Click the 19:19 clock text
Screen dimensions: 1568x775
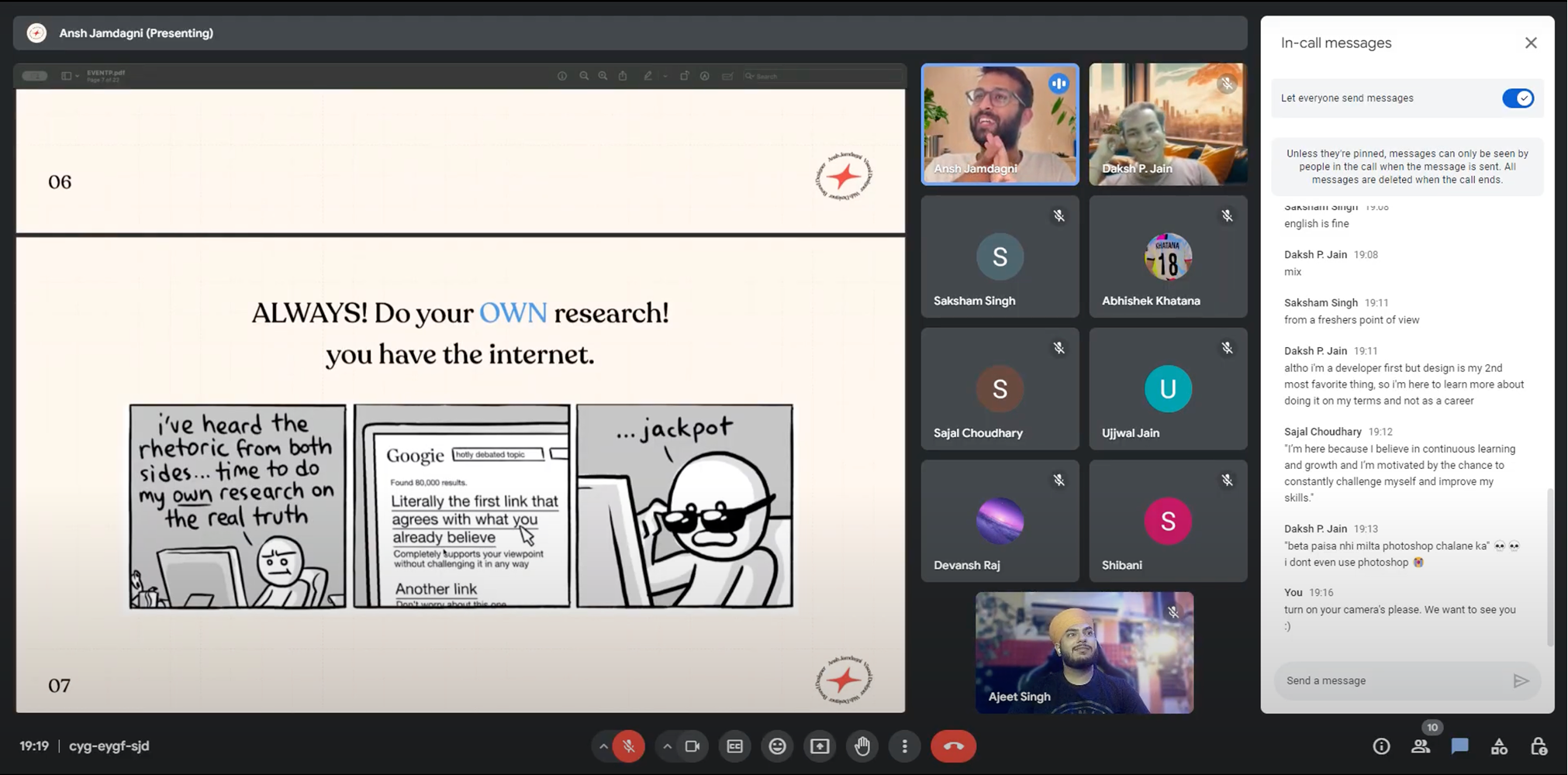pyautogui.click(x=34, y=746)
